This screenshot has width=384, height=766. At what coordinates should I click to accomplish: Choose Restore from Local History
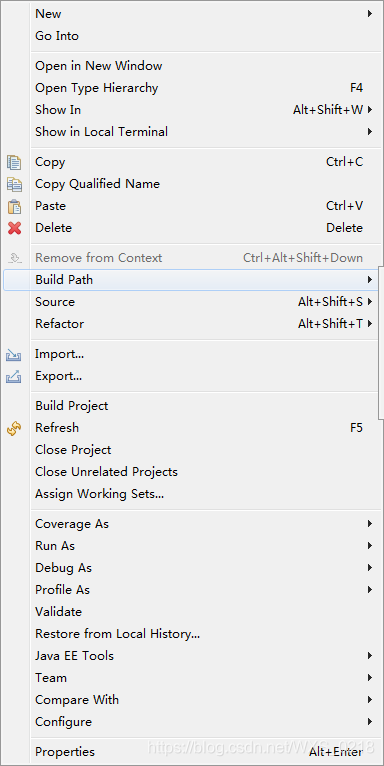point(117,634)
